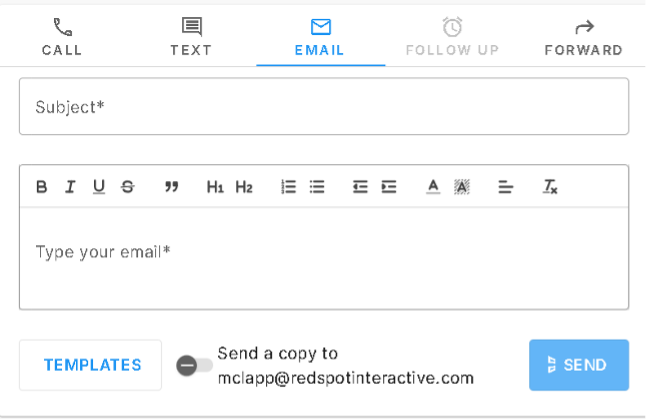The image size is (646, 420).
Task: Insert a blockquote
Action: click(172, 187)
